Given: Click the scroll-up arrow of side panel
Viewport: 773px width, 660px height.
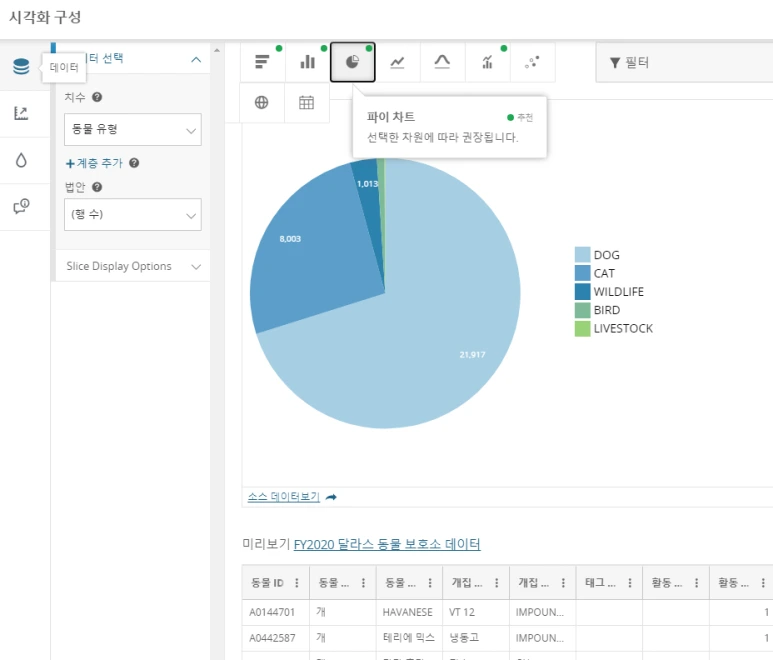Looking at the screenshot, I should click(x=217, y=50).
